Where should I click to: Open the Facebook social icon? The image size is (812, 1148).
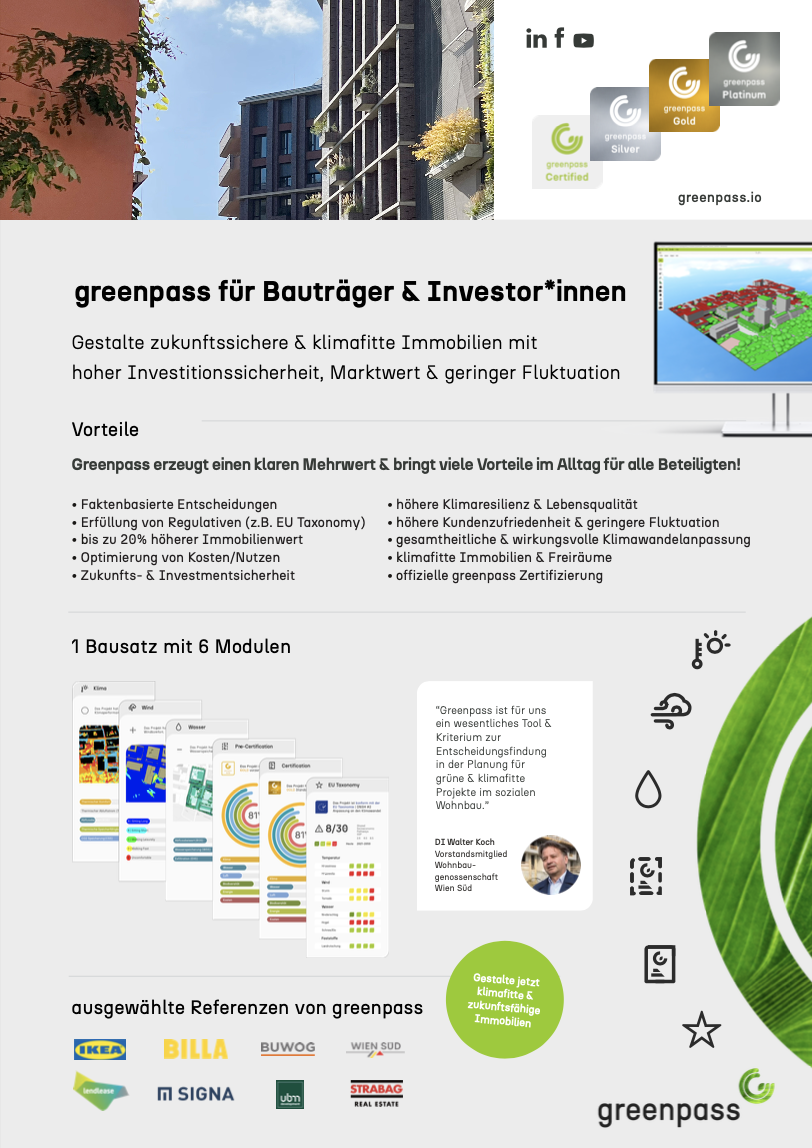(x=559, y=38)
